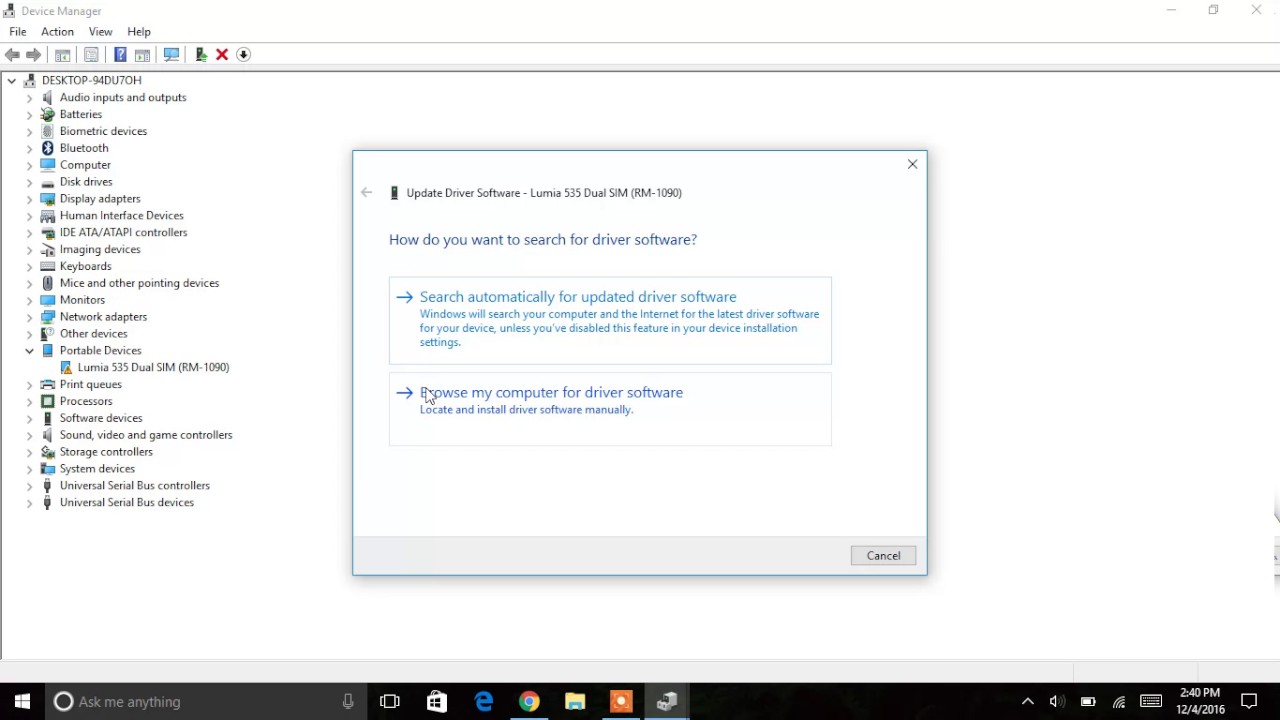Show hidden tray icons chevron

[1027, 702]
